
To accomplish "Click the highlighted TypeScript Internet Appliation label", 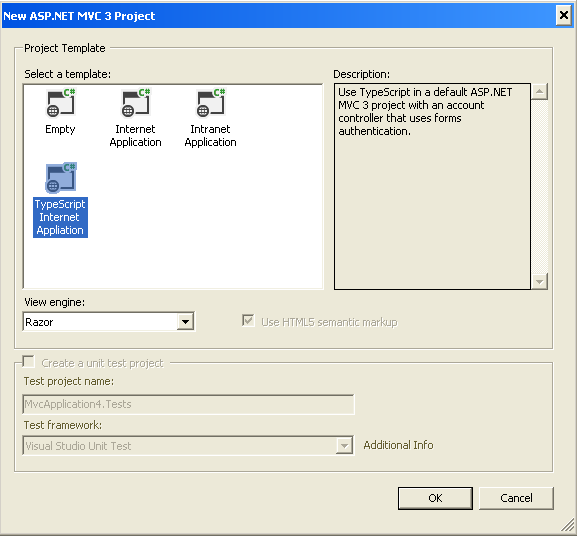I will [60, 217].
